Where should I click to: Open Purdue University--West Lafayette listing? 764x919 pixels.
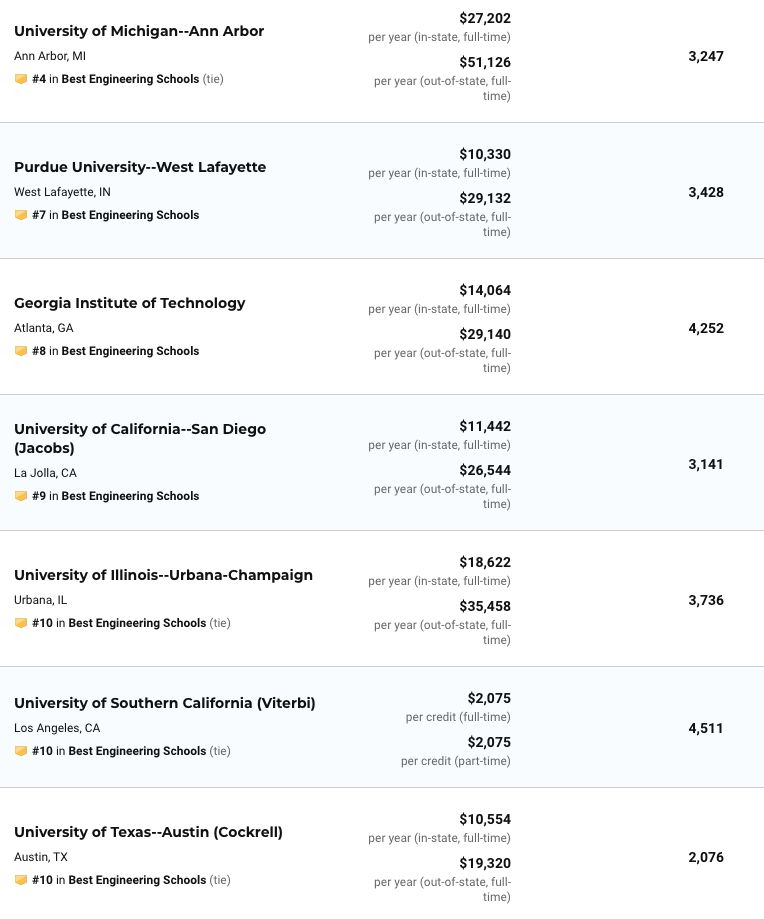pyautogui.click(x=140, y=167)
